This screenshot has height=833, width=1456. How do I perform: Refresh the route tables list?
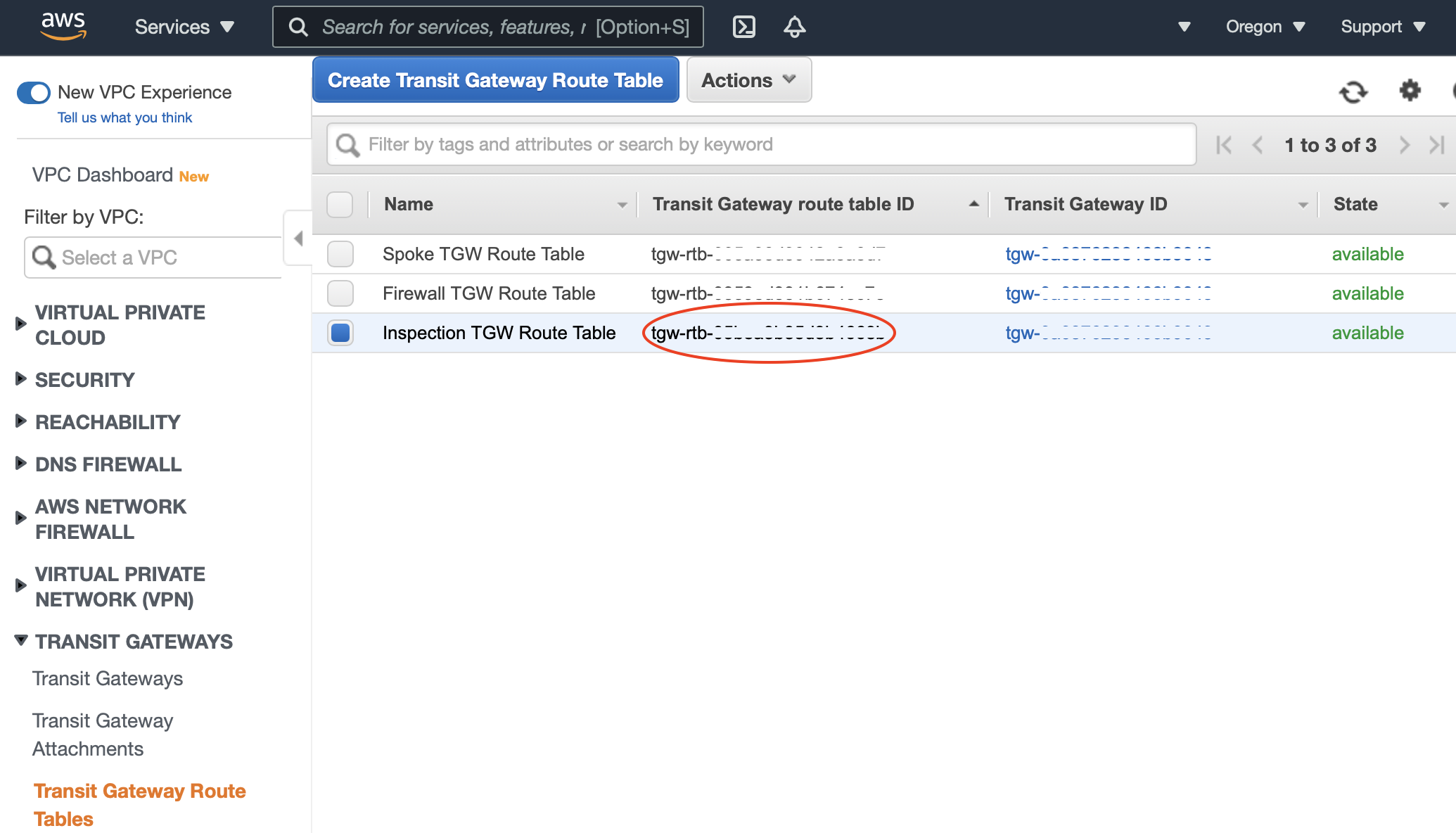pos(1353,91)
